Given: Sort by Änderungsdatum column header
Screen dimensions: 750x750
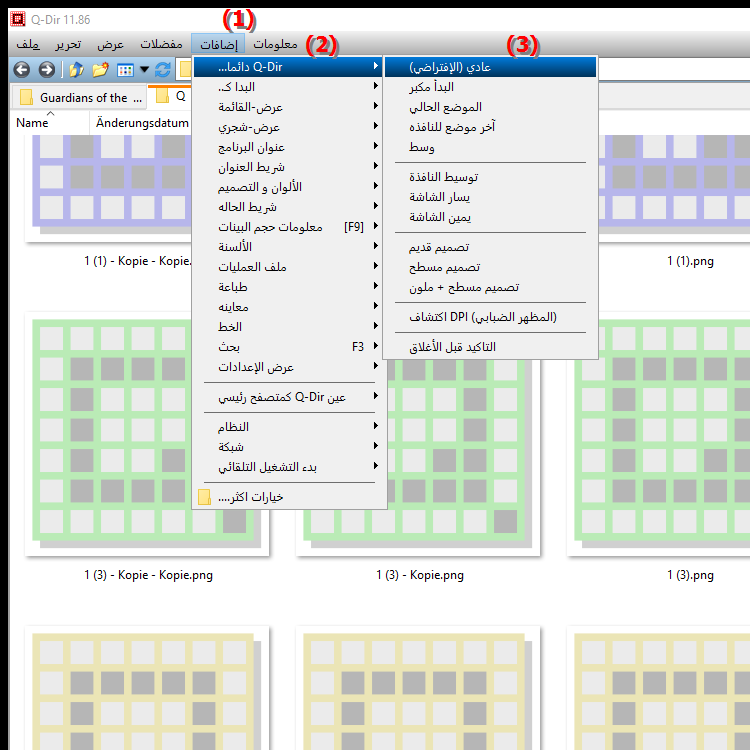Looking at the screenshot, I should coord(142,123).
